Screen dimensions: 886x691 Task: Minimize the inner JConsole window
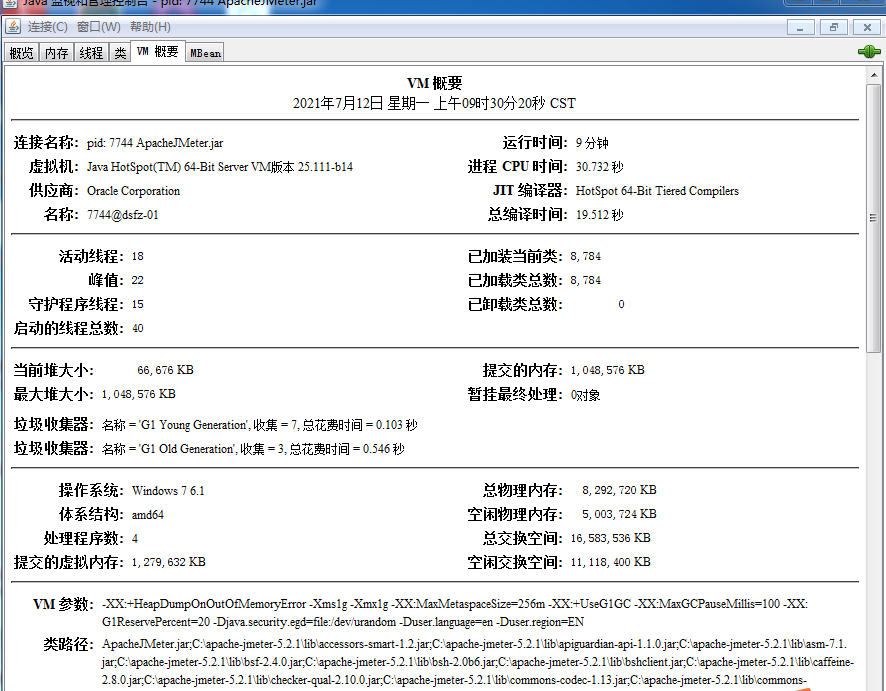pos(800,27)
